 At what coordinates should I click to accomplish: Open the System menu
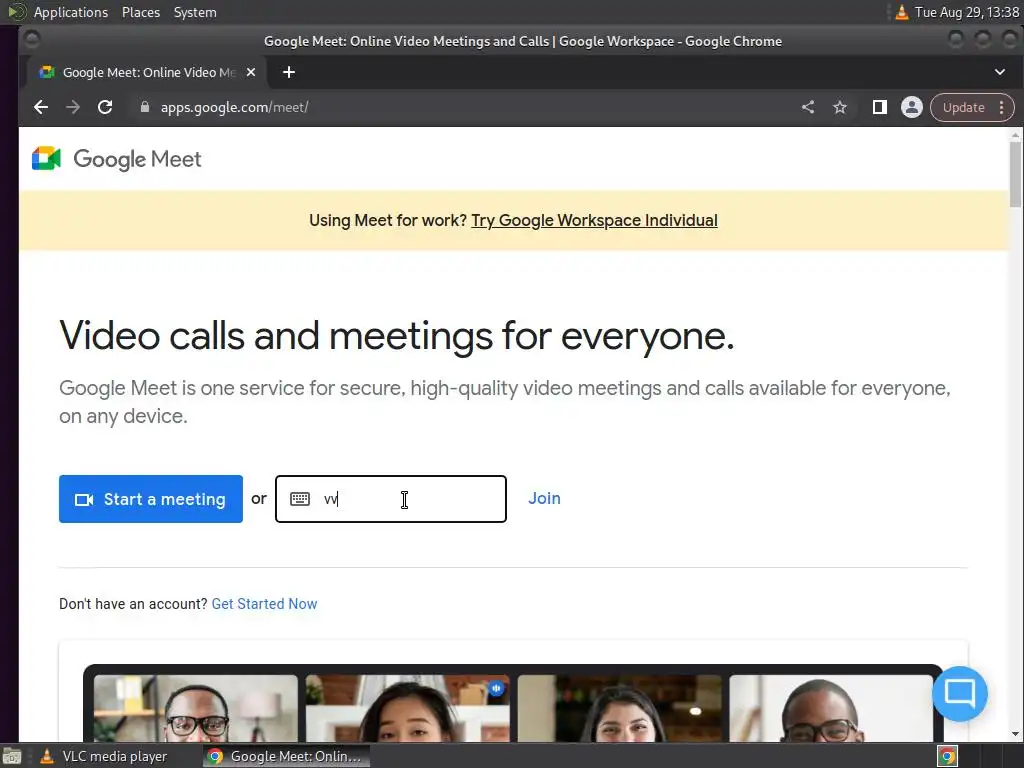(x=195, y=12)
